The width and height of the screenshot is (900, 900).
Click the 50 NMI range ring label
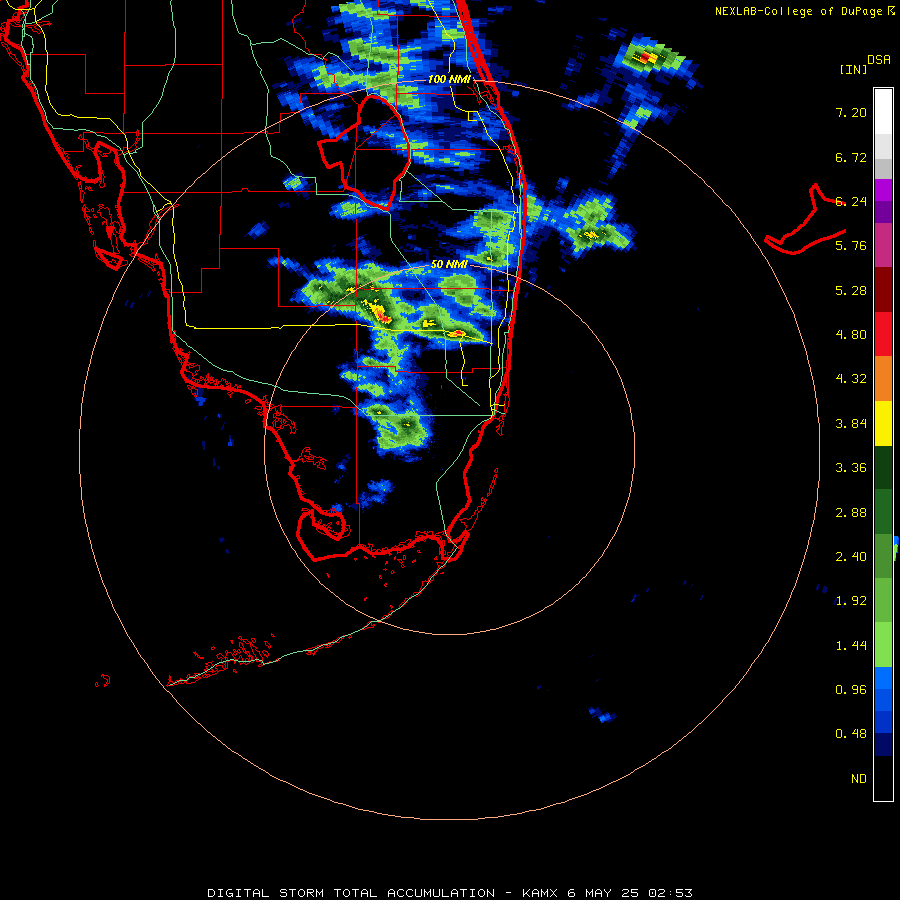(449, 265)
